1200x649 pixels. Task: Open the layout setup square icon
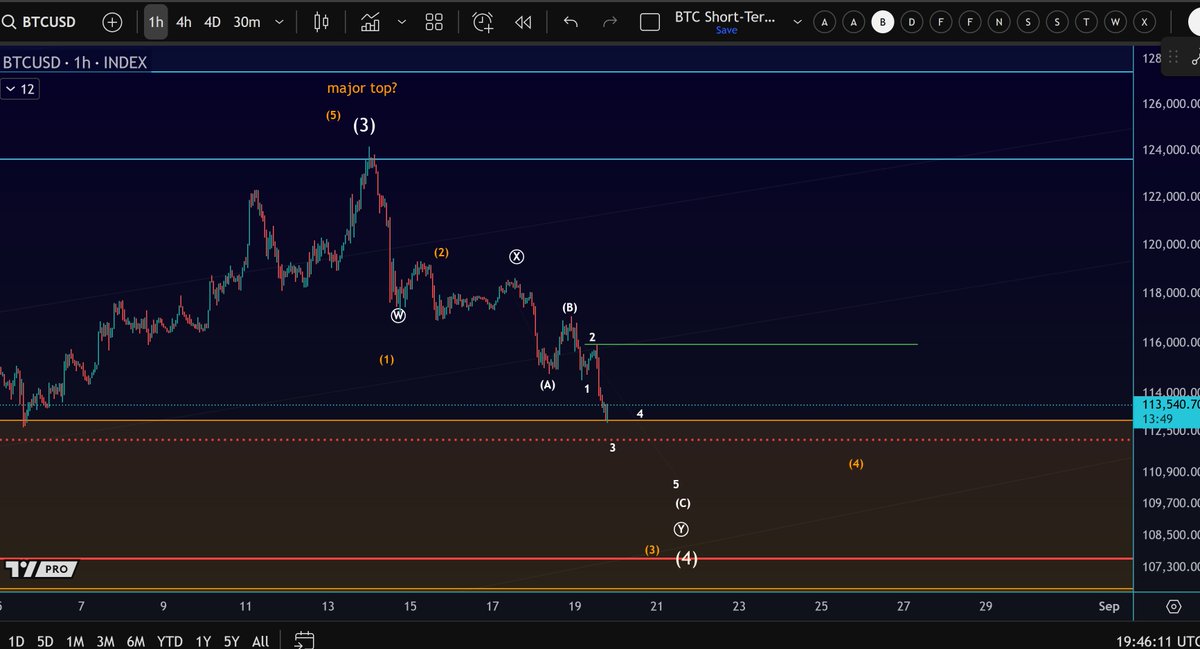coord(650,21)
